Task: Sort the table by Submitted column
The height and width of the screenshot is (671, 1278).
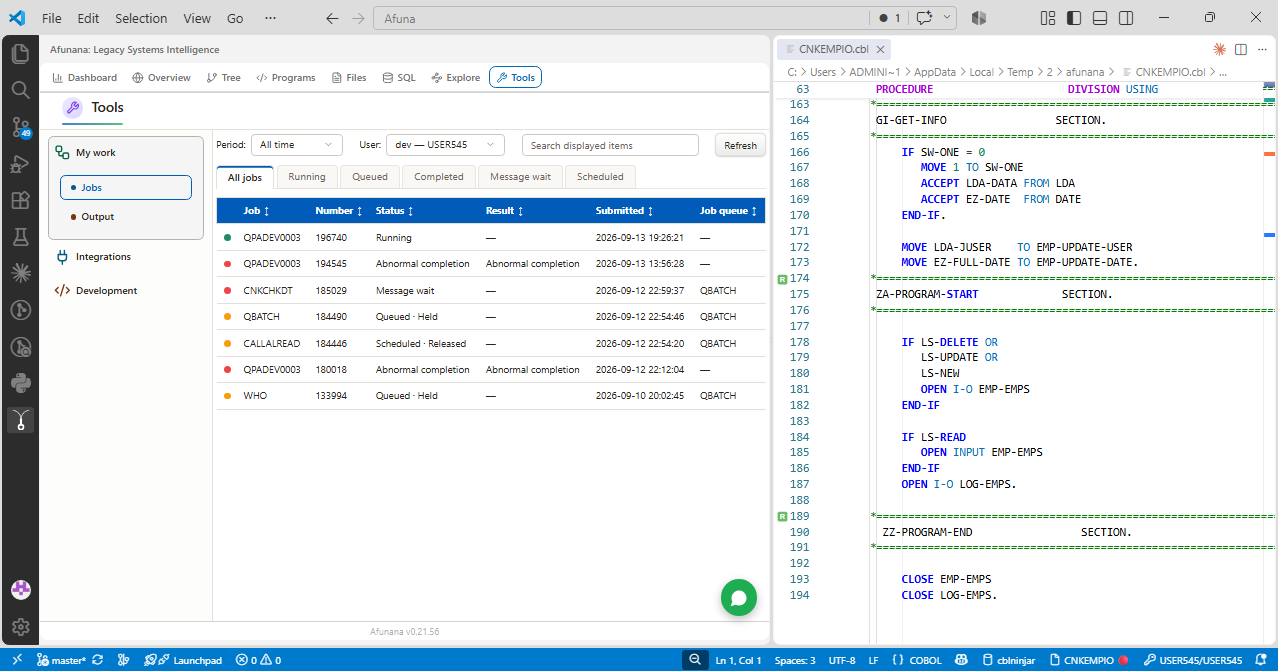Action: pyautogui.click(x=626, y=211)
